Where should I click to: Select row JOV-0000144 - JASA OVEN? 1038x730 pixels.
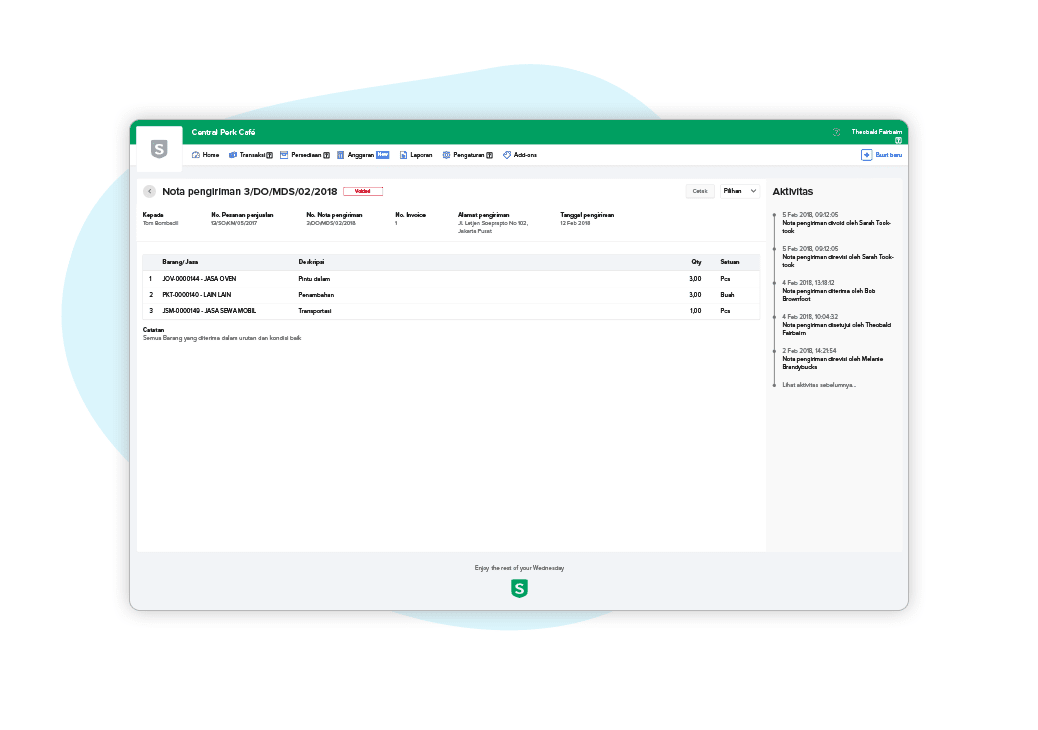tap(451, 279)
